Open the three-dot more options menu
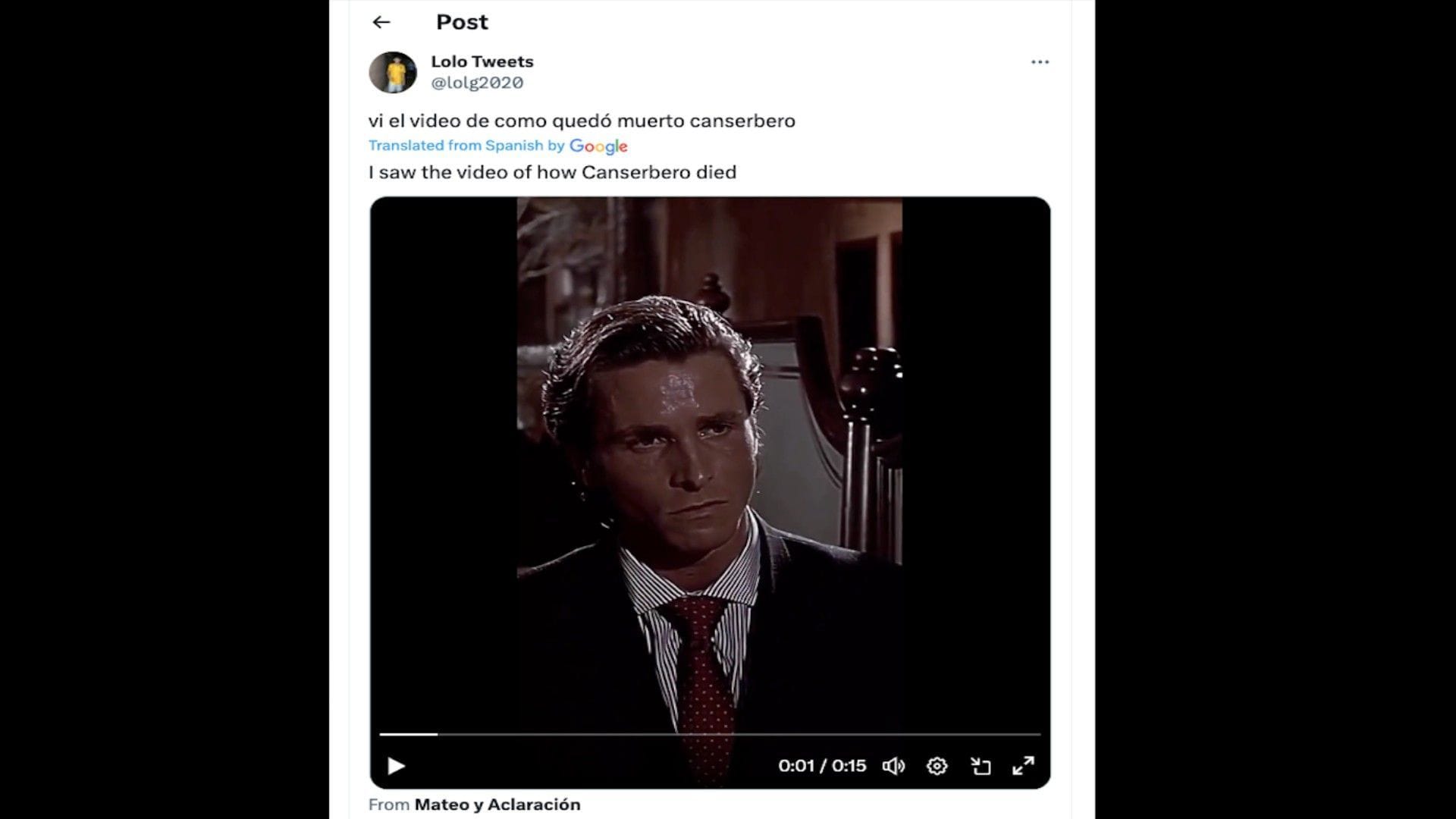Image resolution: width=1456 pixels, height=819 pixels. click(x=1040, y=62)
